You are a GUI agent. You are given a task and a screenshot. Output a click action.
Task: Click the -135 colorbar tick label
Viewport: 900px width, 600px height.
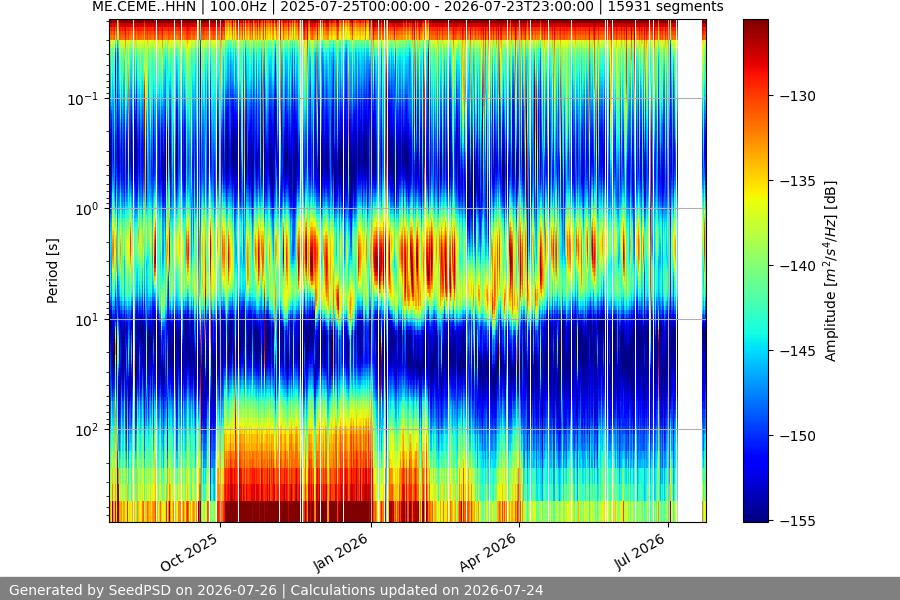click(x=797, y=181)
